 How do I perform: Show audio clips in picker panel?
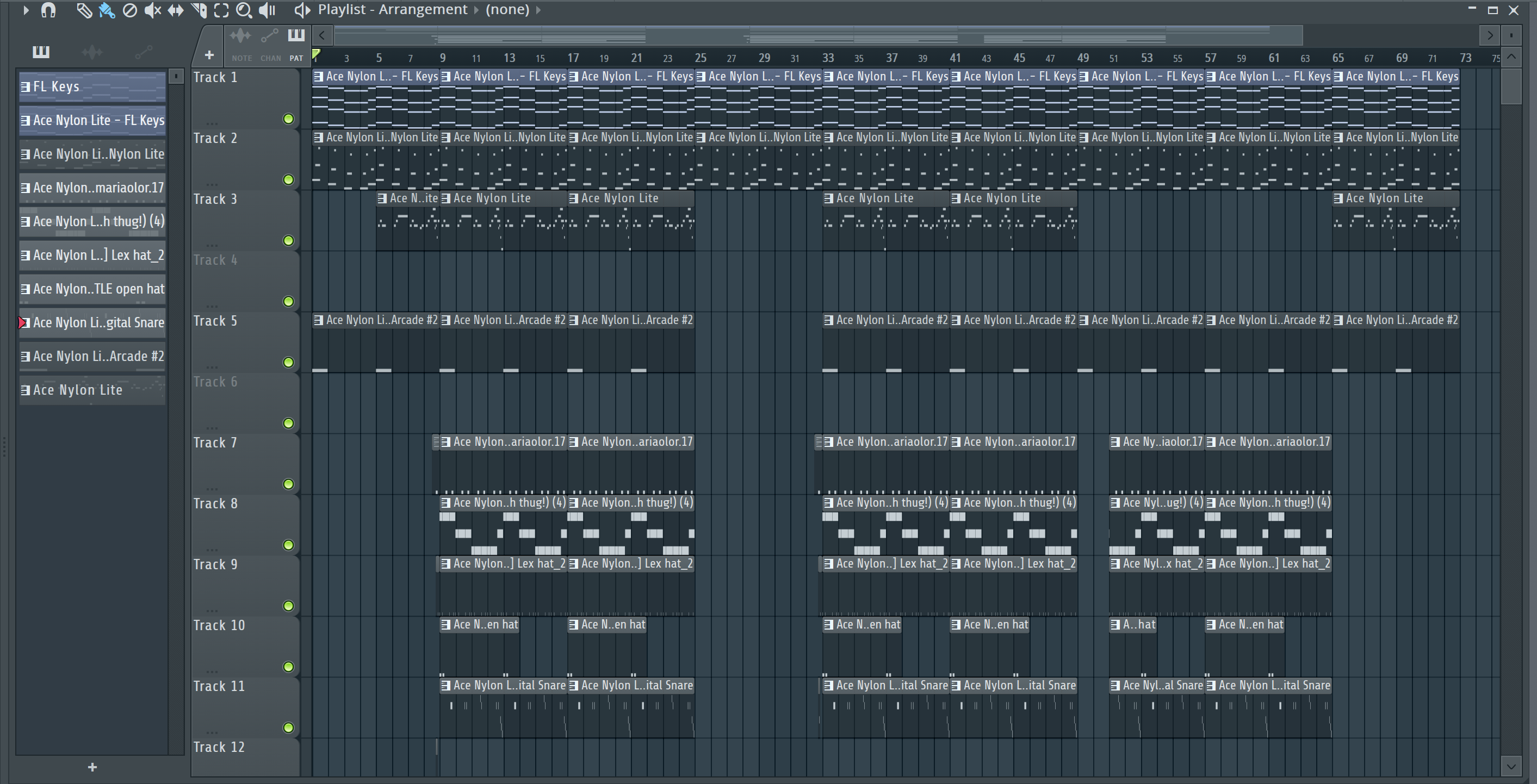(x=92, y=52)
